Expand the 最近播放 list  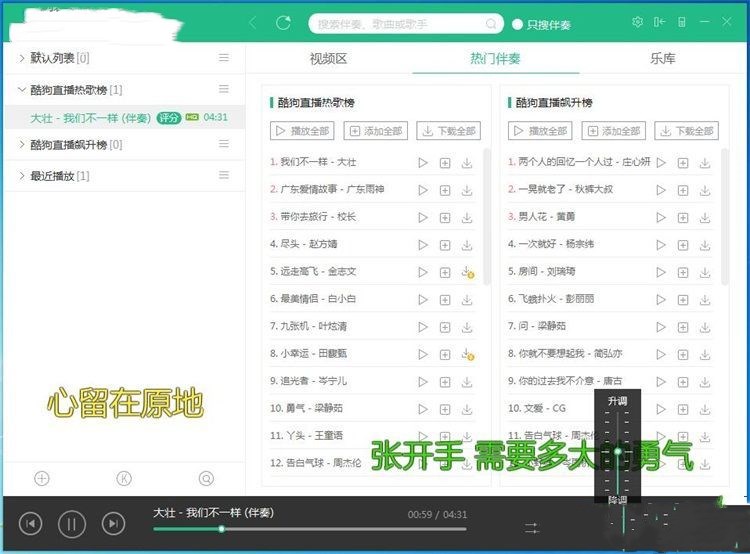click(21, 176)
